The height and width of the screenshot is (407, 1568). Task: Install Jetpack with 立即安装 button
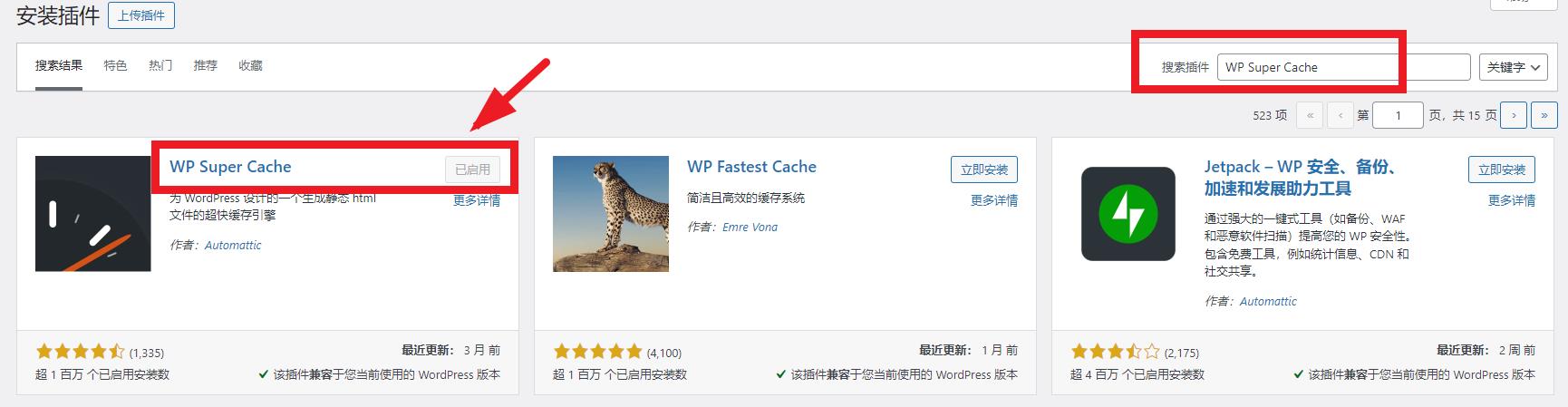click(1502, 170)
